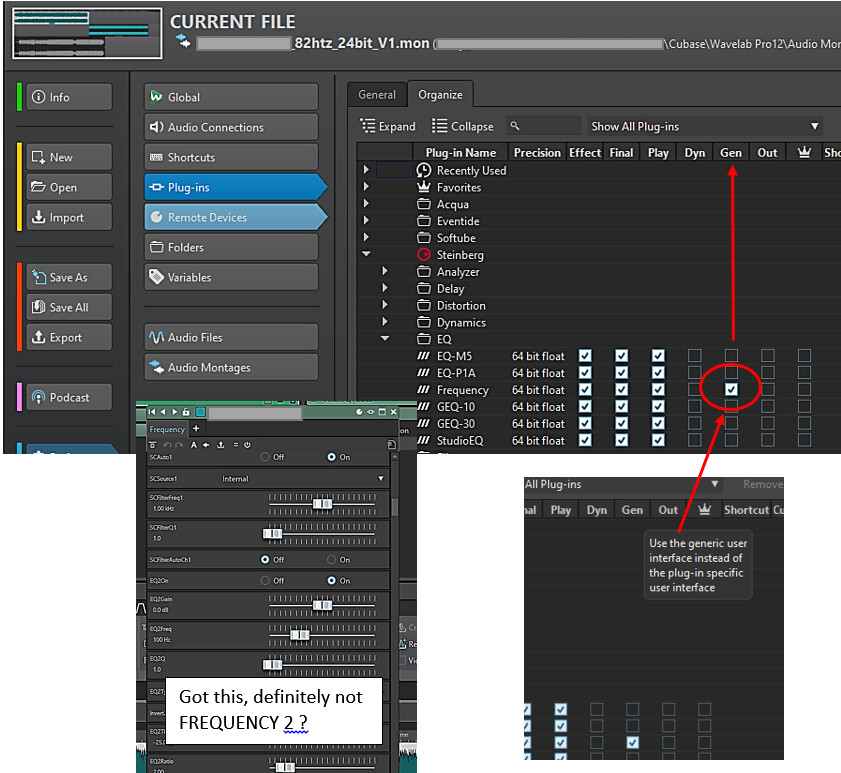
Task: Expand the Eventide folder
Action: click(366, 220)
